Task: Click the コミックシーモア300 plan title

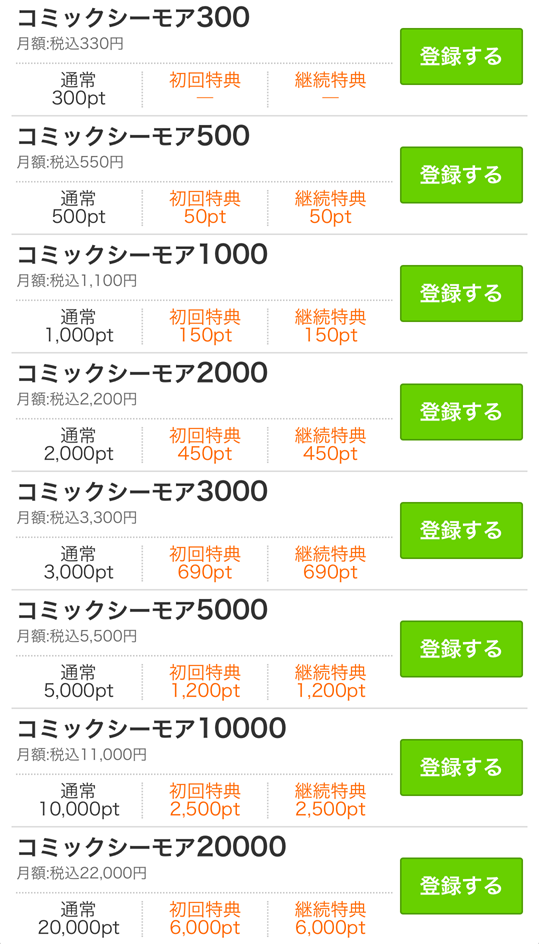Action: click(132, 19)
